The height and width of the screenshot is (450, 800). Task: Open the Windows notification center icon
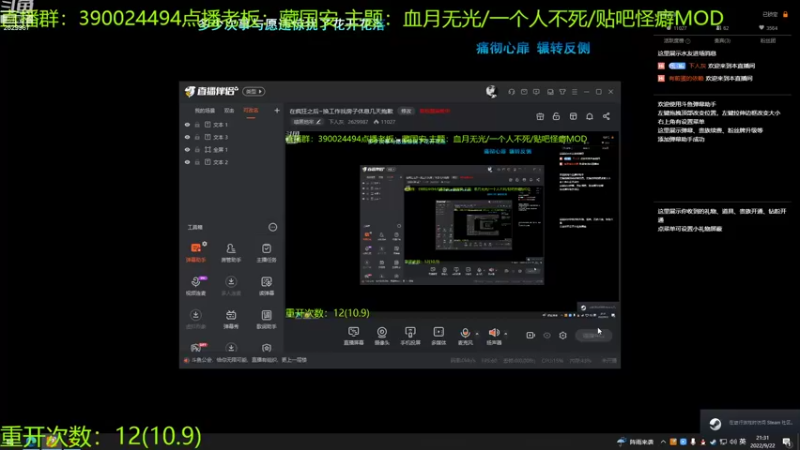[787, 442]
